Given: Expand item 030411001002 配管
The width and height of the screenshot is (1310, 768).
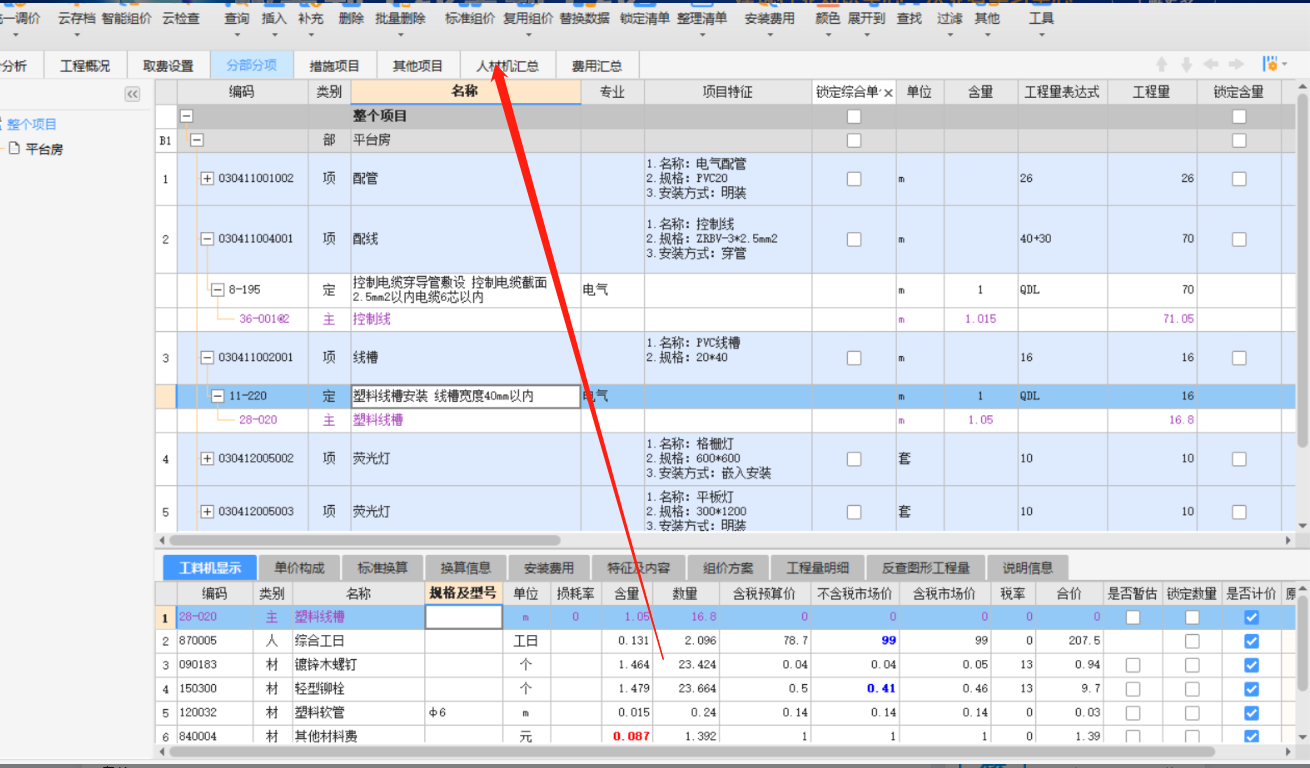Looking at the screenshot, I should pyautogui.click(x=208, y=179).
